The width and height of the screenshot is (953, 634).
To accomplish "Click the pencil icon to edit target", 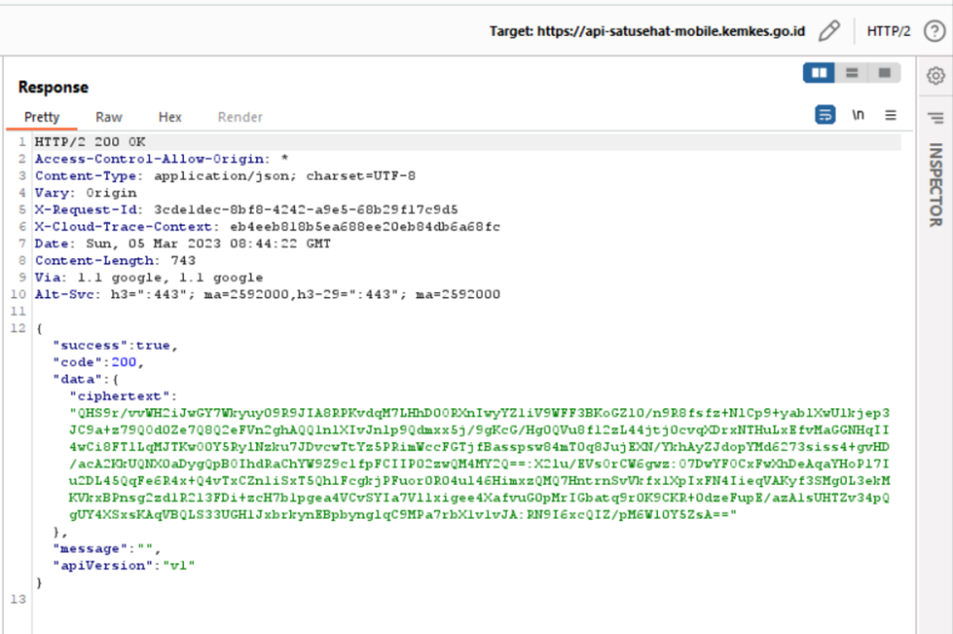I will pos(828,31).
